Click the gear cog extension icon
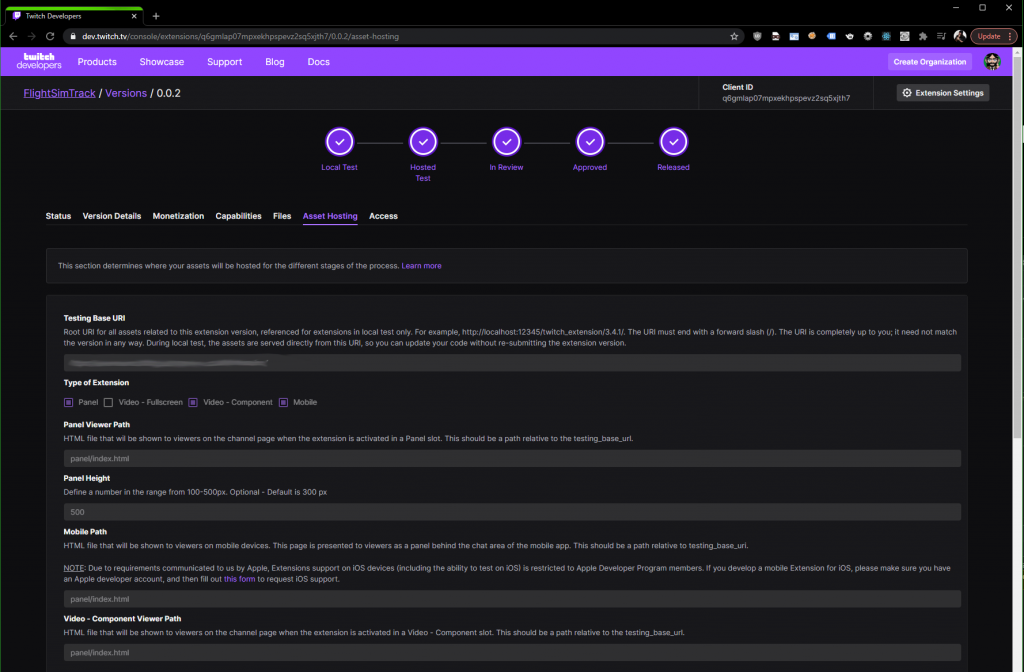This screenshot has width=1024, height=672. [x=868, y=37]
